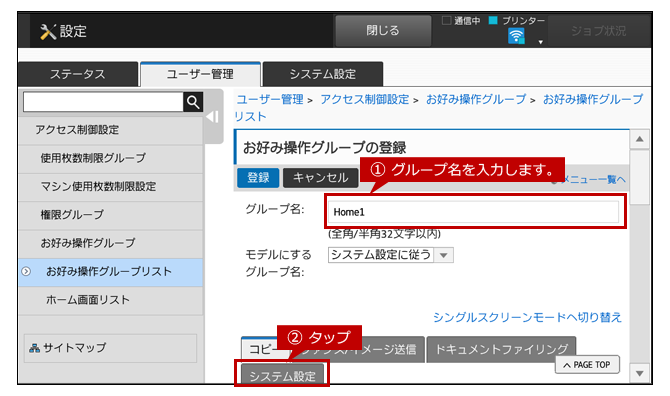The image size is (670, 396).
Task: Open 権限グループ in the sidebar
Action: point(110,215)
